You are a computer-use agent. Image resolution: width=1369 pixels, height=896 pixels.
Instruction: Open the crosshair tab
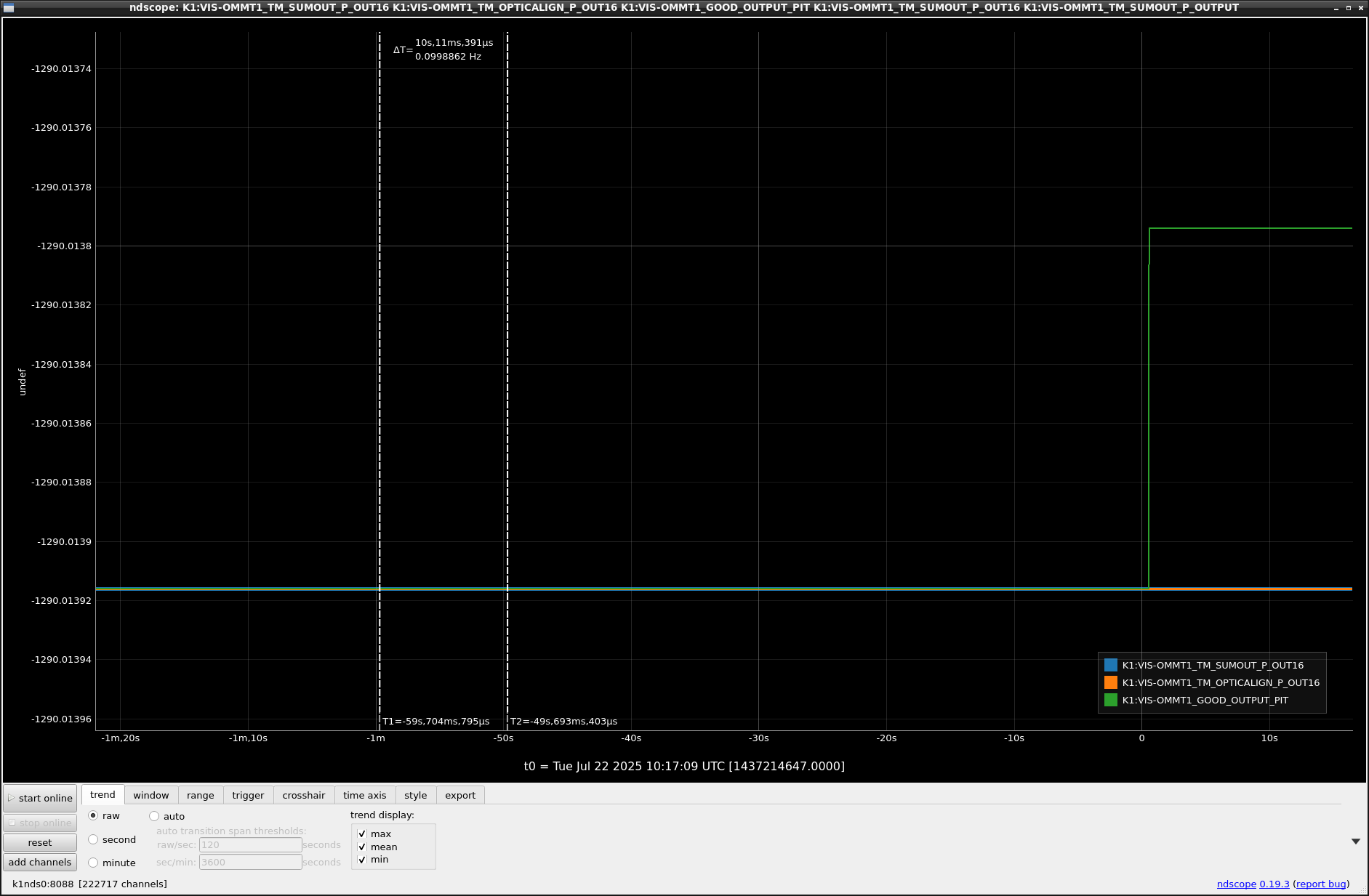pyautogui.click(x=303, y=795)
